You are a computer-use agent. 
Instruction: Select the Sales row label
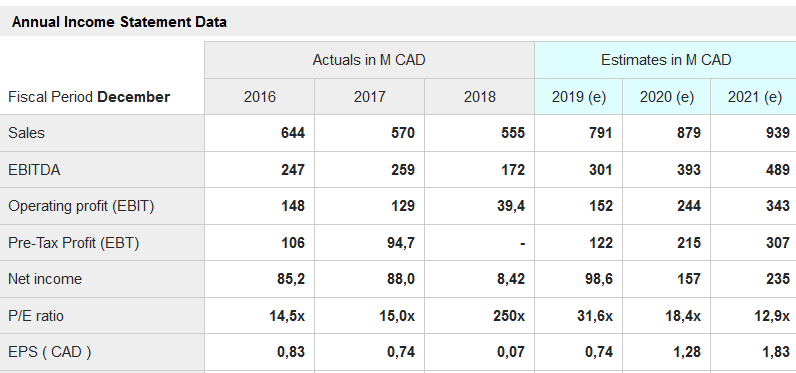(x=26, y=133)
